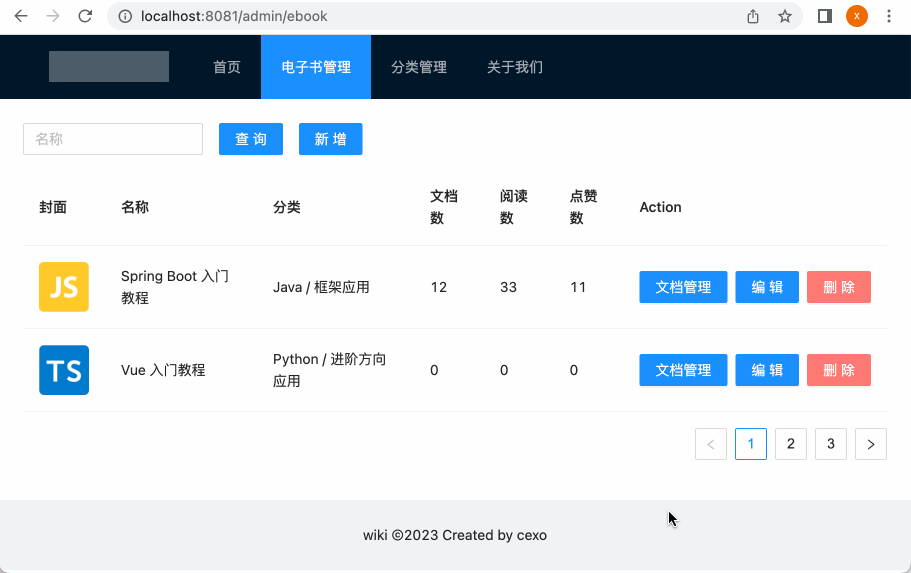Reload the page with the refresh icon
Viewport: 911px width, 573px height.
(85, 16)
